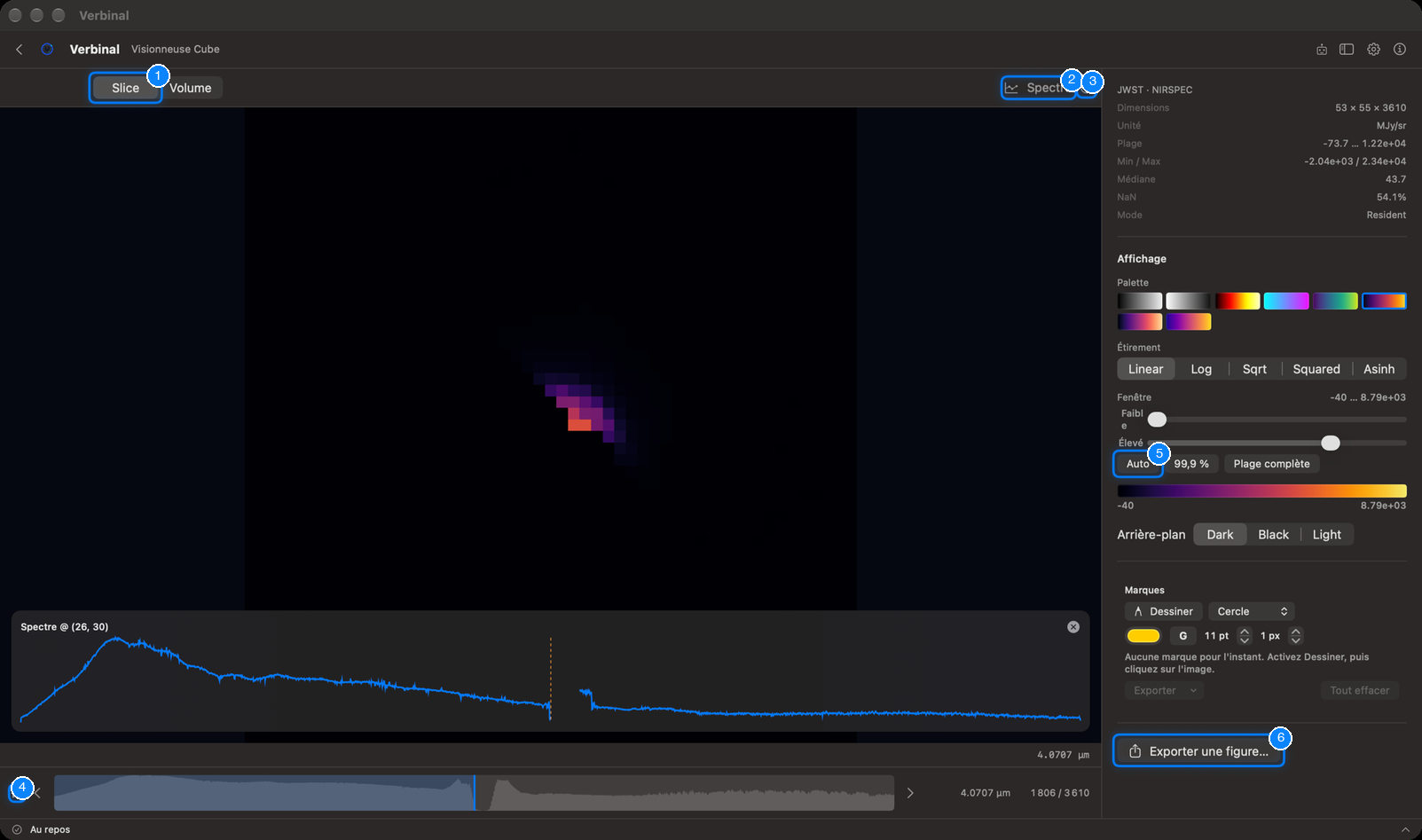Image resolution: width=1422 pixels, height=840 pixels.
Task: Click Exporter une figure… button
Action: tap(1198, 751)
